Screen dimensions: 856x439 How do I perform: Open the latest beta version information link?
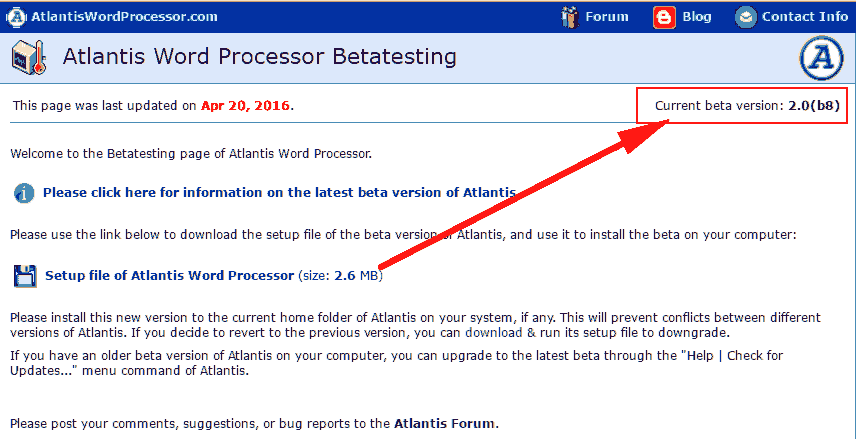279,193
